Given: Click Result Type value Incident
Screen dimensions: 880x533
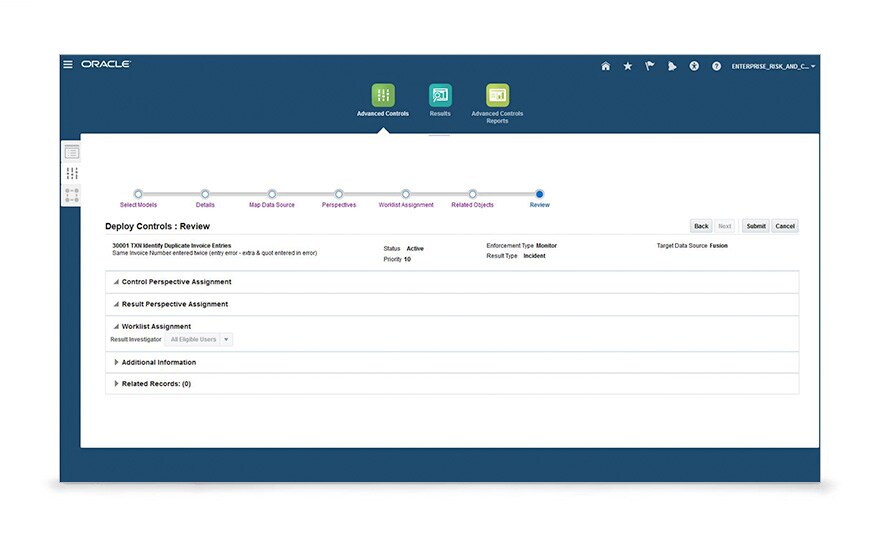Looking at the screenshot, I should click(x=534, y=256).
